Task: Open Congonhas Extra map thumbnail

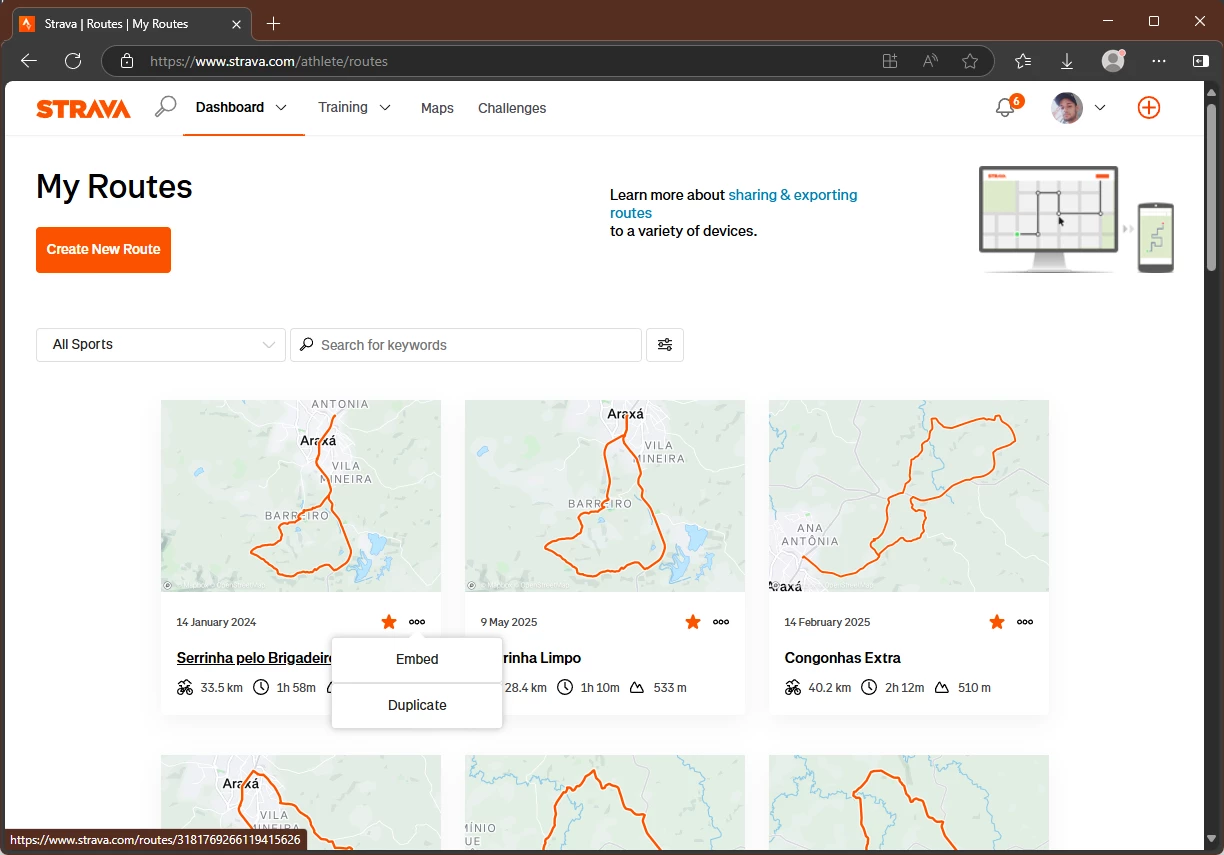Action: click(x=909, y=496)
